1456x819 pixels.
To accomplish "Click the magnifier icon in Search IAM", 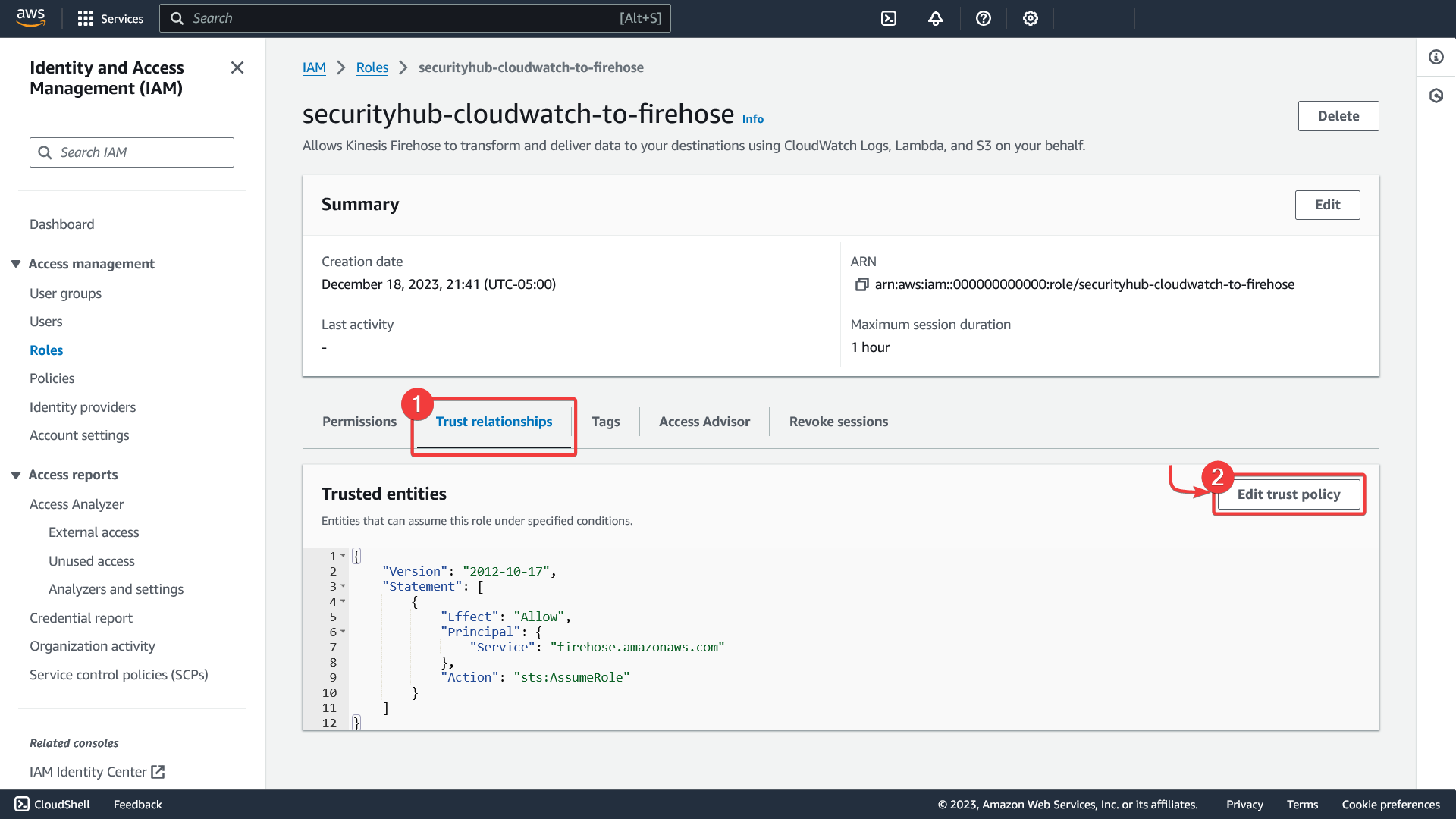I will [45, 152].
